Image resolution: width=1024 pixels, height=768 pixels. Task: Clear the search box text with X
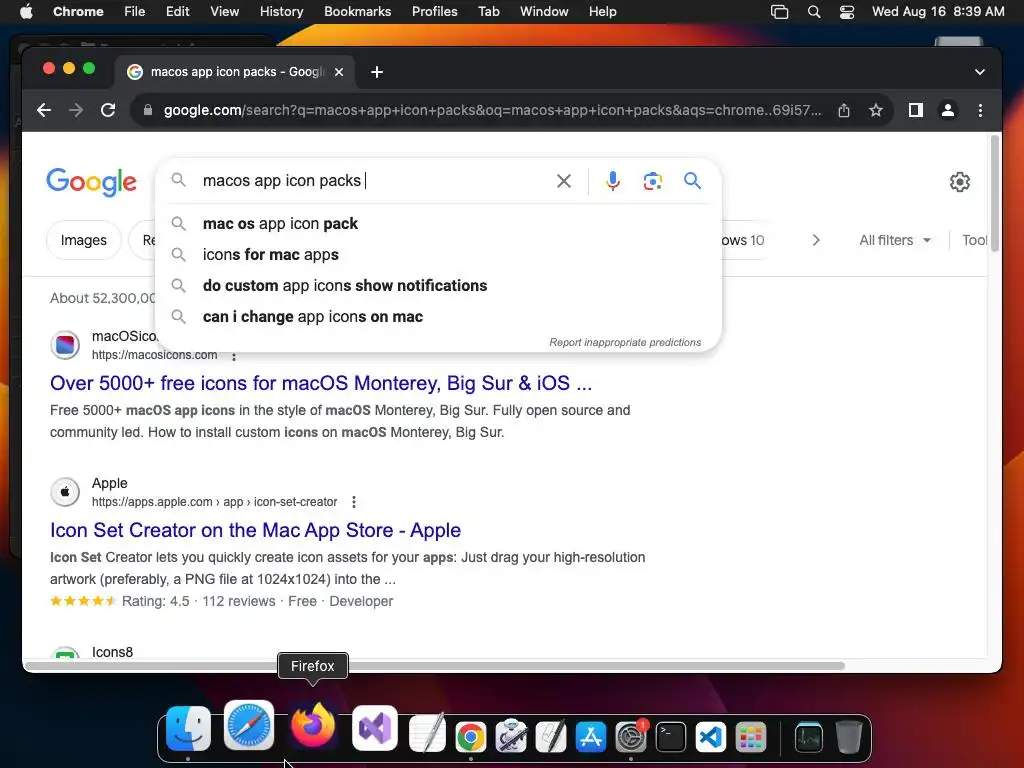click(x=564, y=181)
